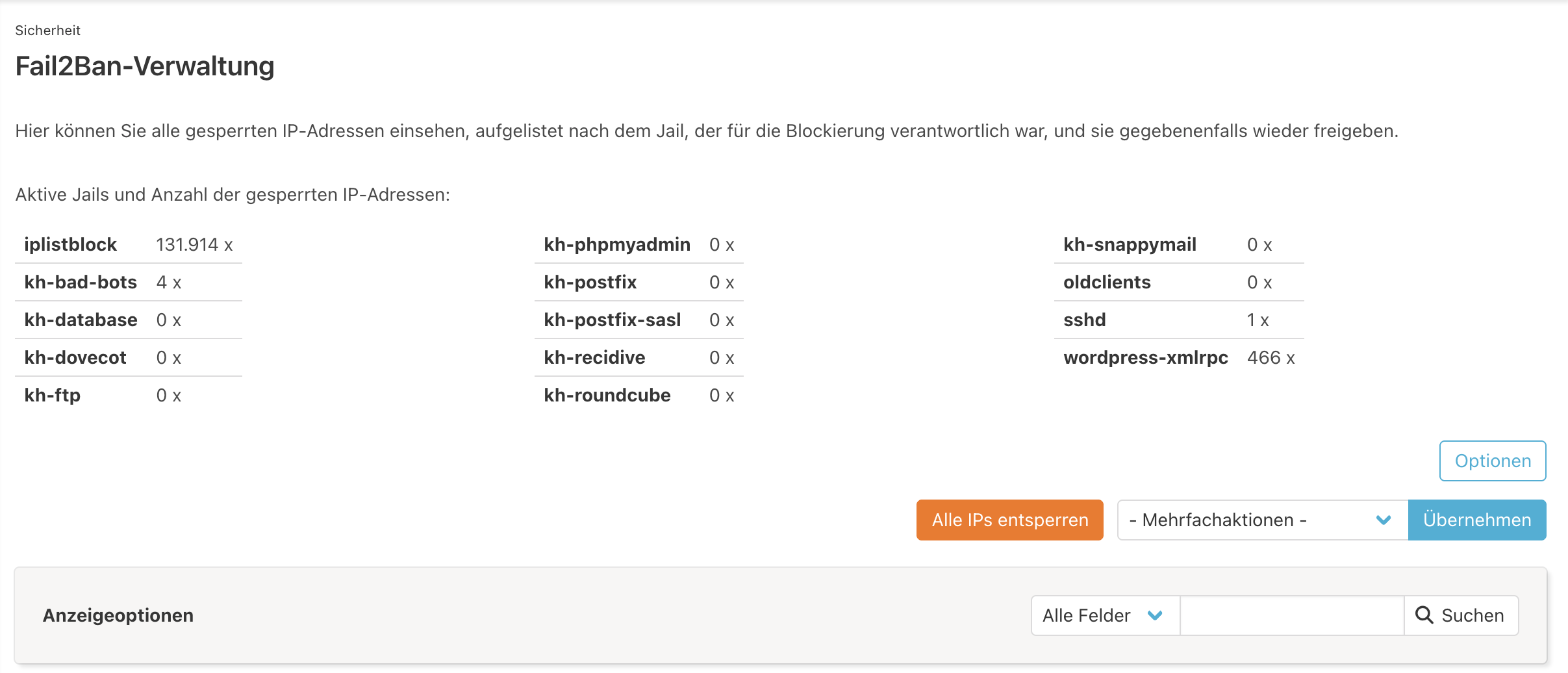1568x673 pixels.
Task: Click the Suchen button
Action: pyautogui.click(x=1462, y=615)
